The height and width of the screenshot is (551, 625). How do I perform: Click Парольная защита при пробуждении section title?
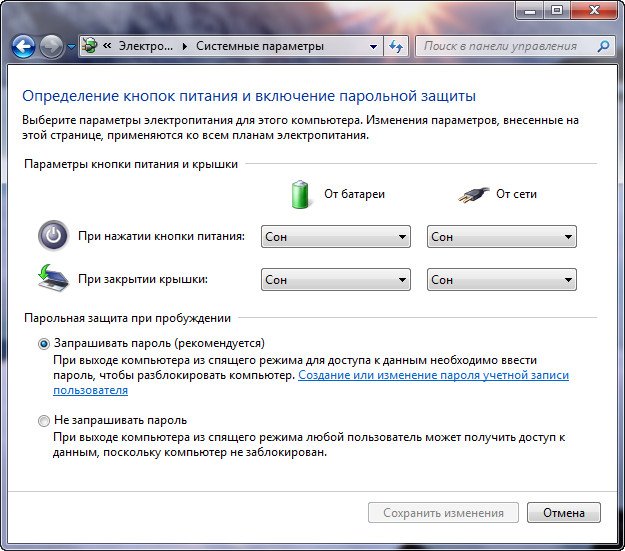click(x=128, y=318)
